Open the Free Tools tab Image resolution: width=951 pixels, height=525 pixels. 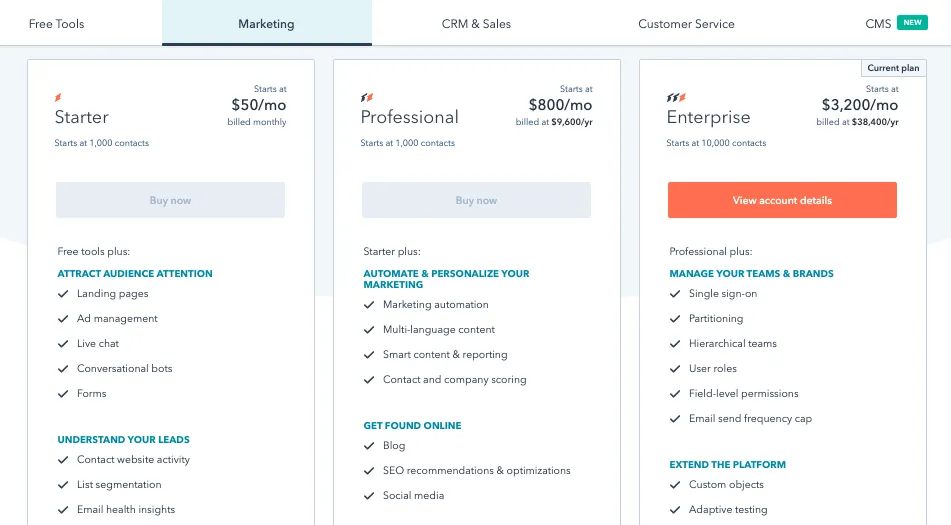click(56, 24)
